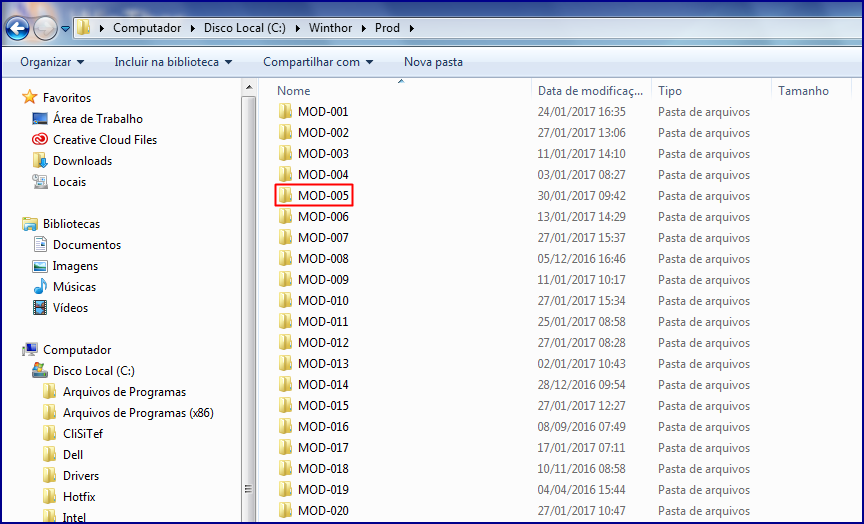This screenshot has height=524, width=864.
Task: Click the Creative Cloud Files icon
Action: [x=40, y=139]
